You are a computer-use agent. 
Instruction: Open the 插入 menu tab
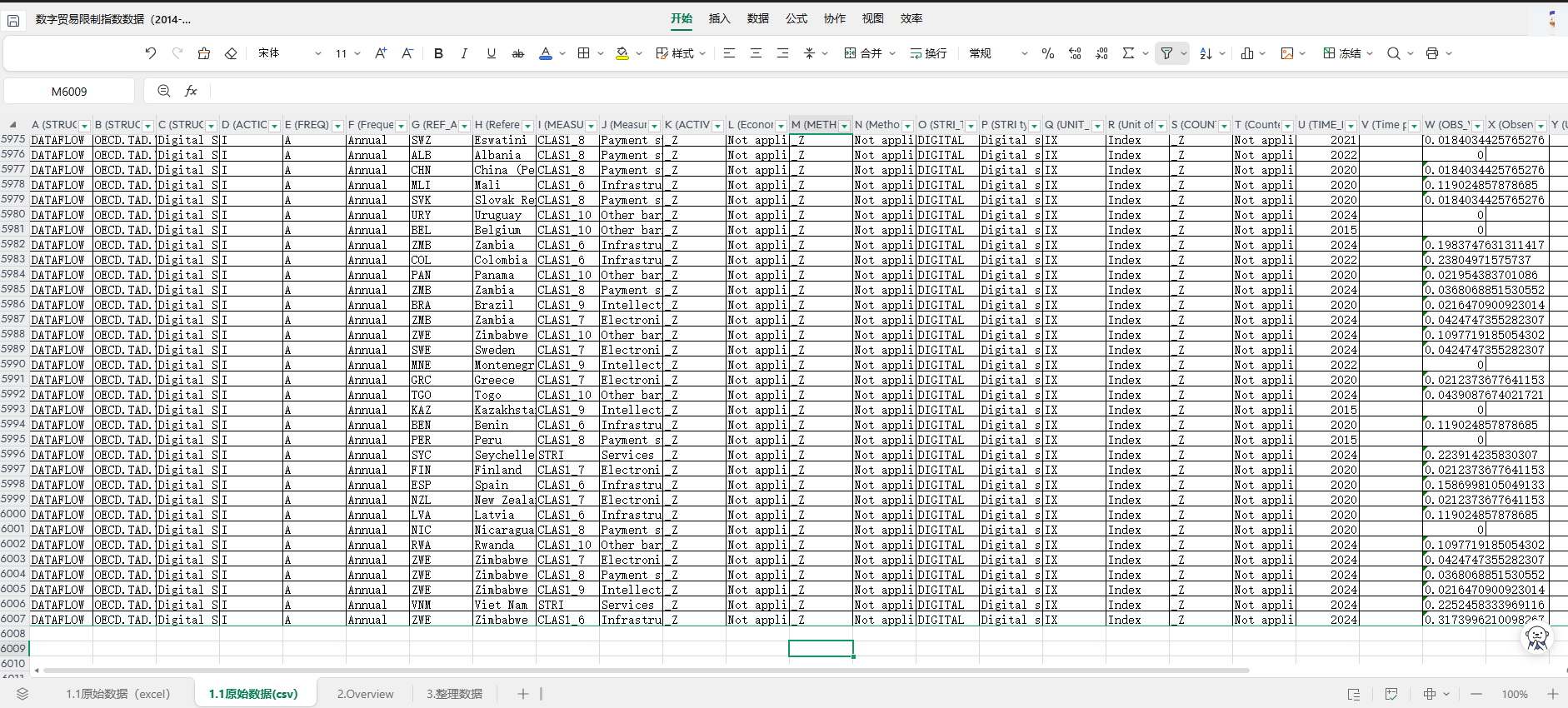719,18
